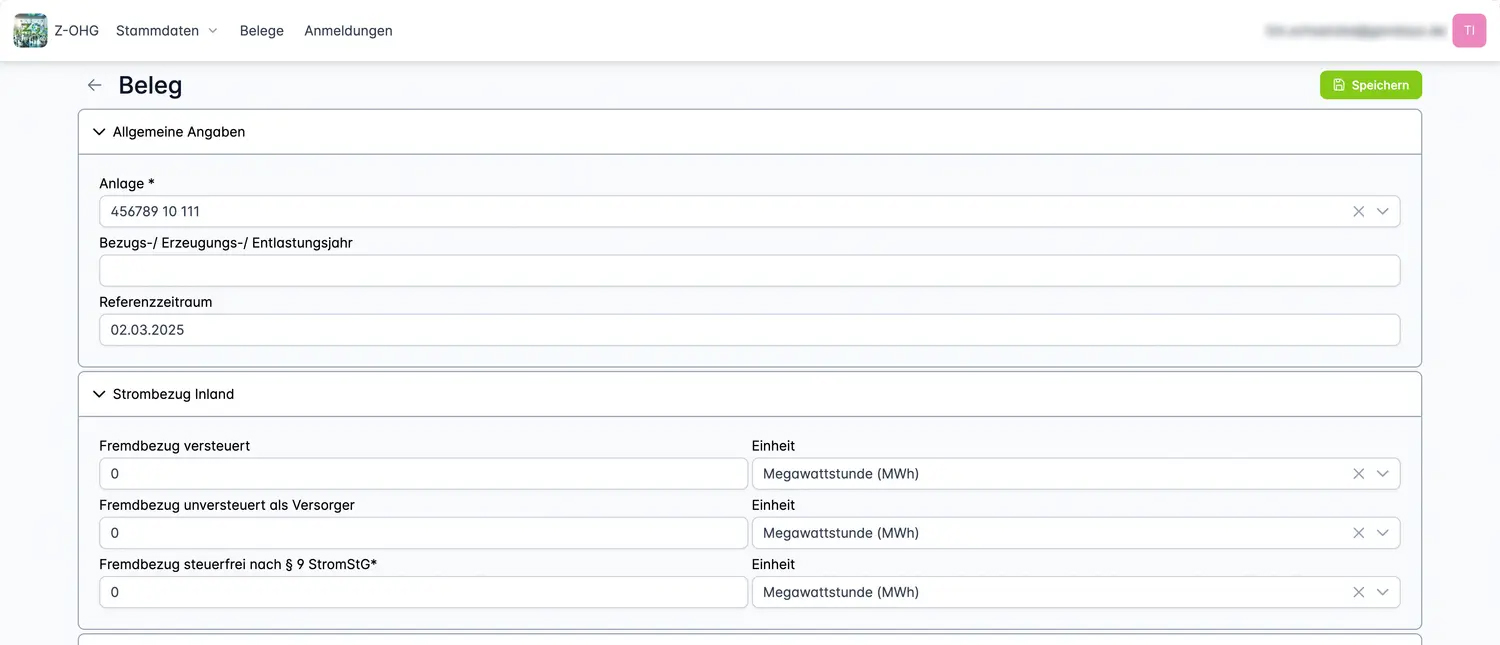Image resolution: width=1500 pixels, height=645 pixels.
Task: Focus the Fremdbezug unversteuert als Versorger field
Action: click(423, 533)
